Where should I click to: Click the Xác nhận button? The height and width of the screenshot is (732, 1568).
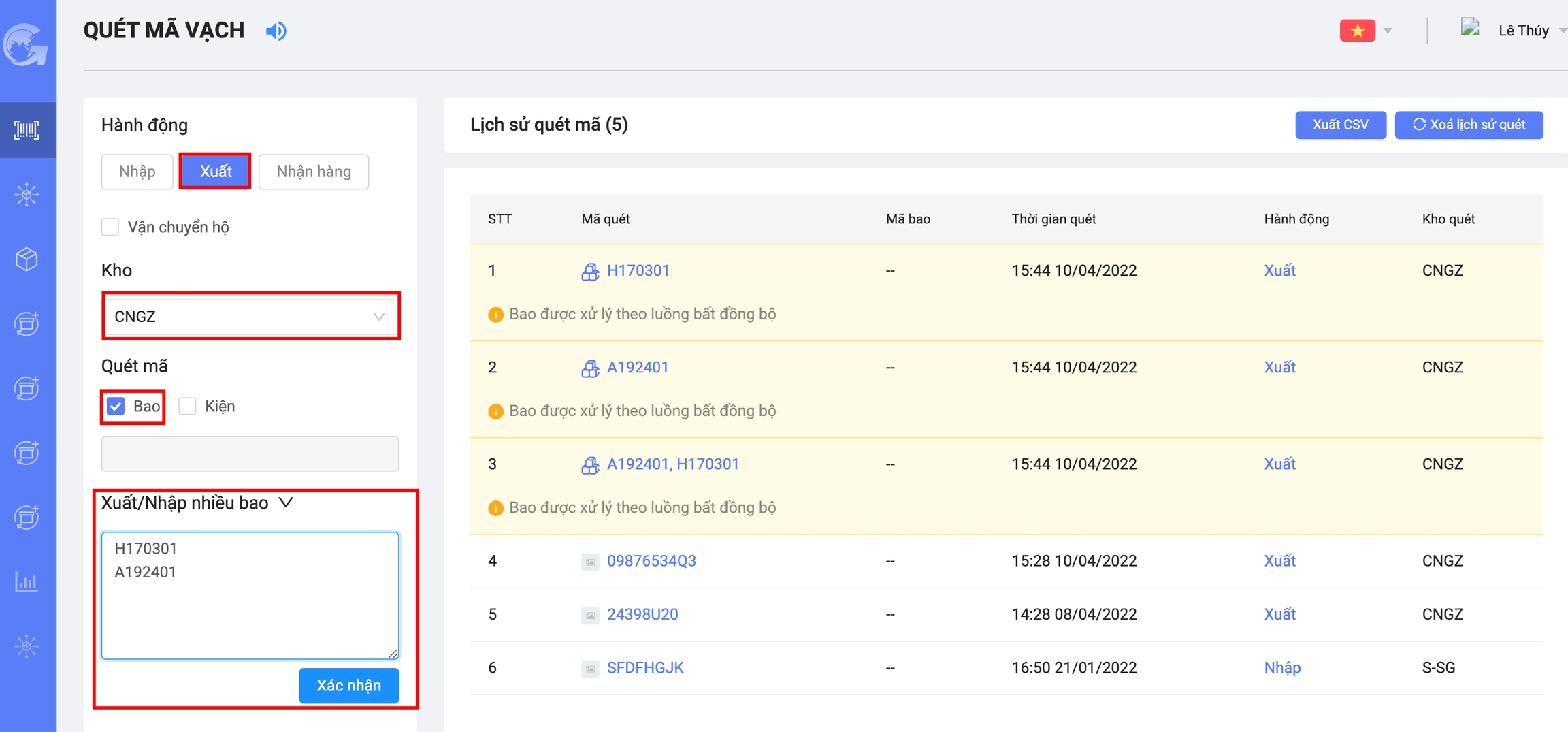pyautogui.click(x=349, y=685)
